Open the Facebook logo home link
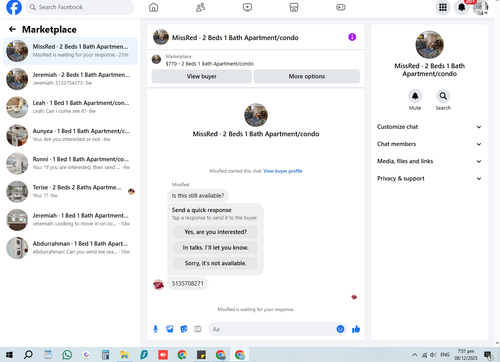Image resolution: width=500 pixels, height=362 pixels. [14, 7]
